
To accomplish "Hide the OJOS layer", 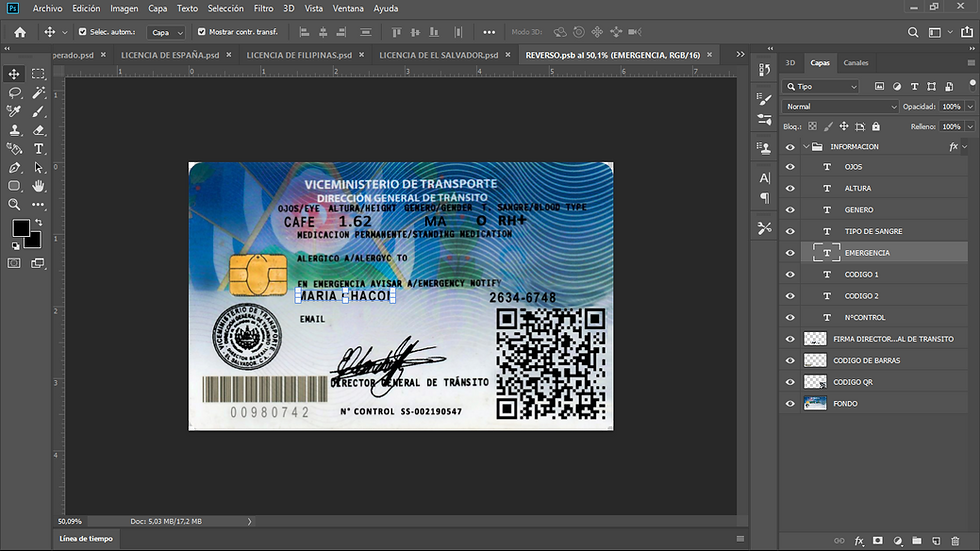I will [790, 167].
